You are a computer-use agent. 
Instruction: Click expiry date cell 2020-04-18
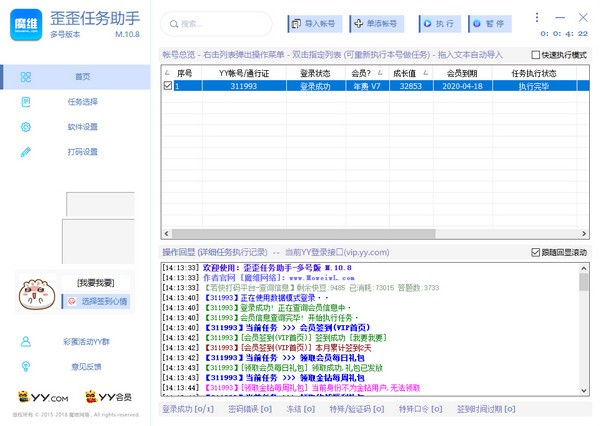pyautogui.click(x=462, y=86)
